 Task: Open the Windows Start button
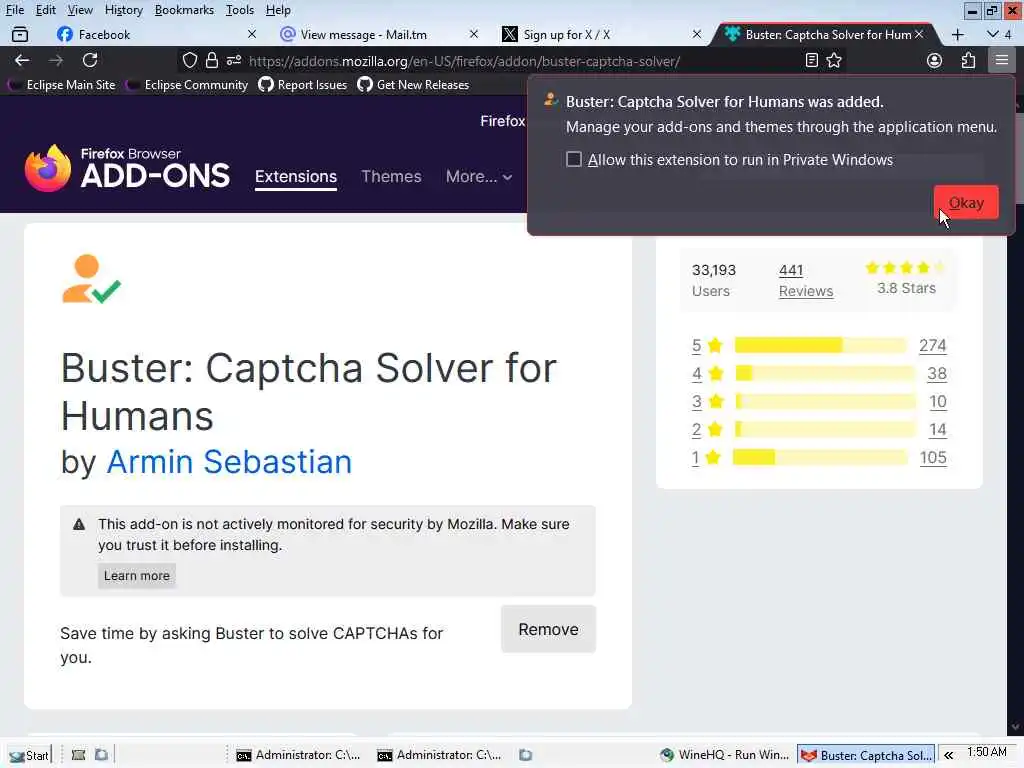click(x=29, y=755)
